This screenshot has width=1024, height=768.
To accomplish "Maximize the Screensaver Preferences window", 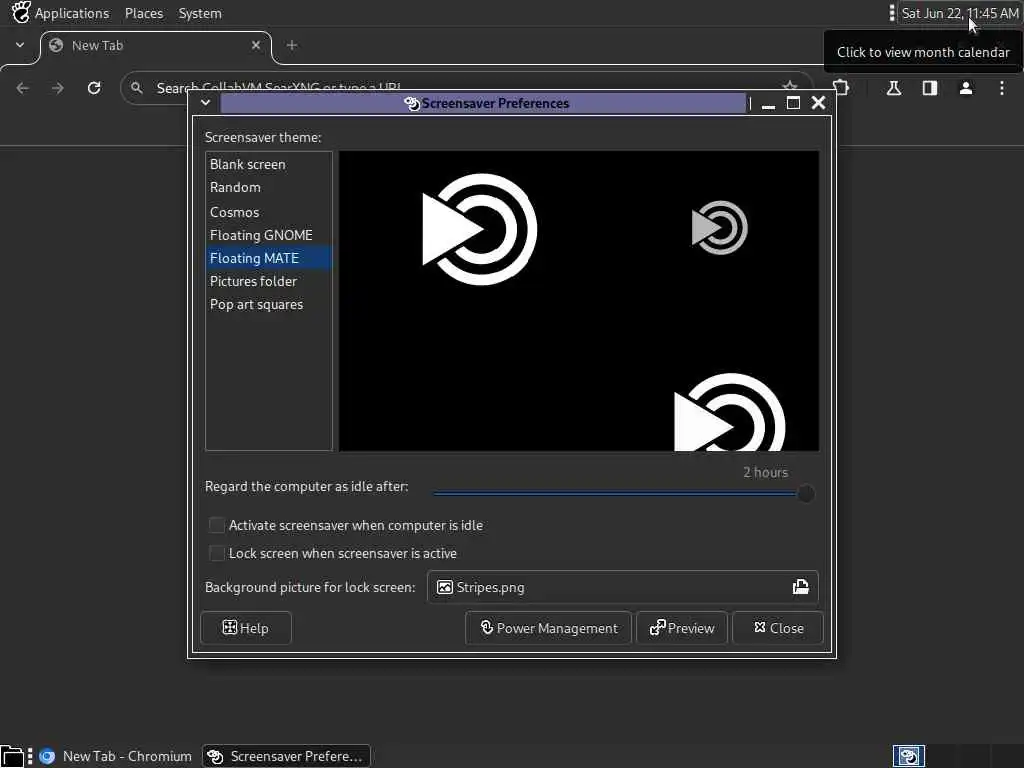I will coord(793,103).
